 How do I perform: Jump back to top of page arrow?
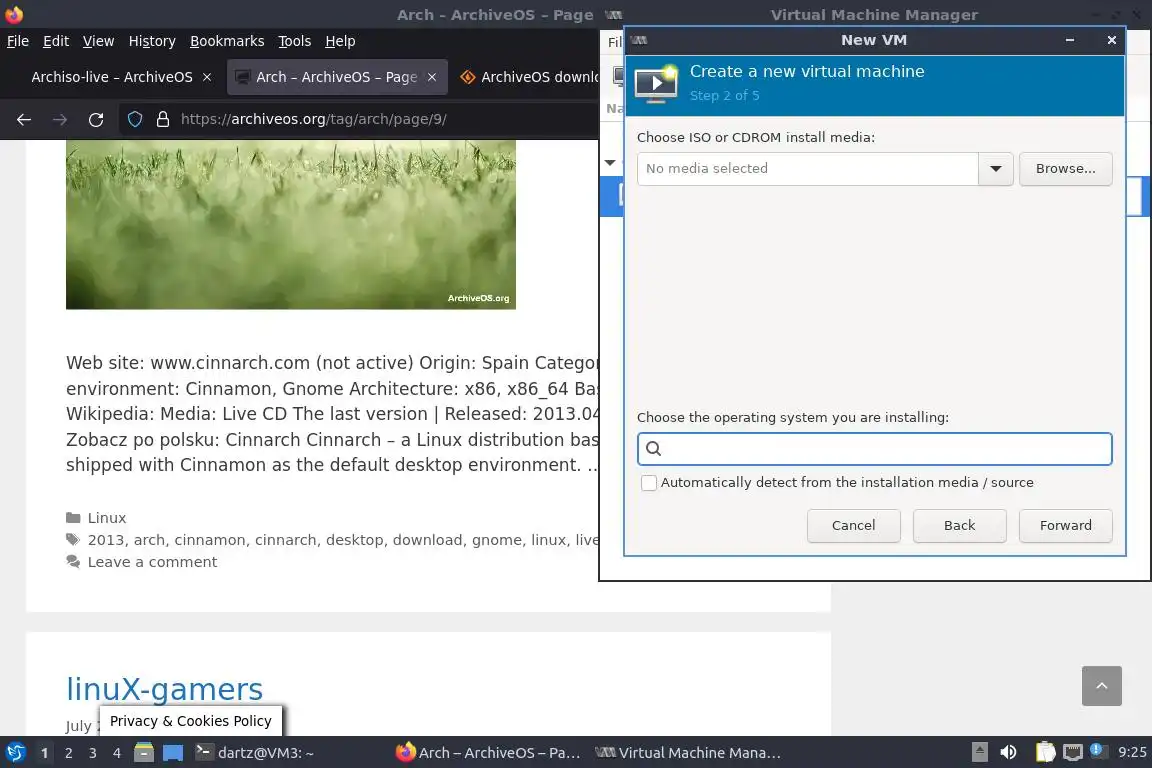(1101, 686)
